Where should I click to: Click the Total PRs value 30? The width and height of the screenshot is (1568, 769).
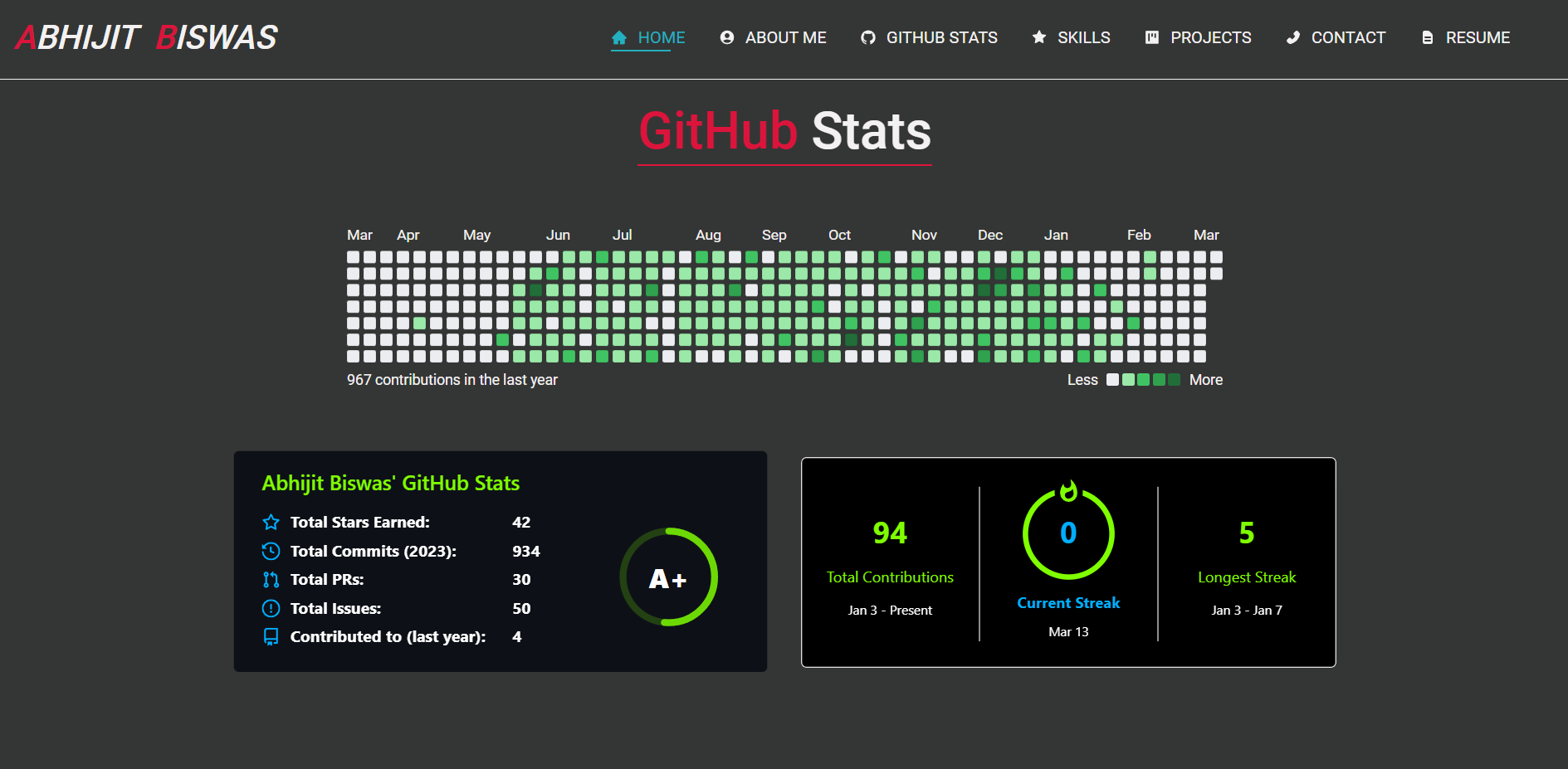(x=521, y=579)
